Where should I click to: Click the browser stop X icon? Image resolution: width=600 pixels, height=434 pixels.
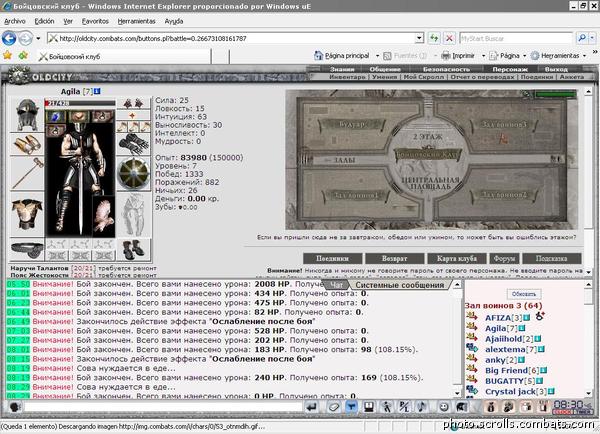pos(449,38)
